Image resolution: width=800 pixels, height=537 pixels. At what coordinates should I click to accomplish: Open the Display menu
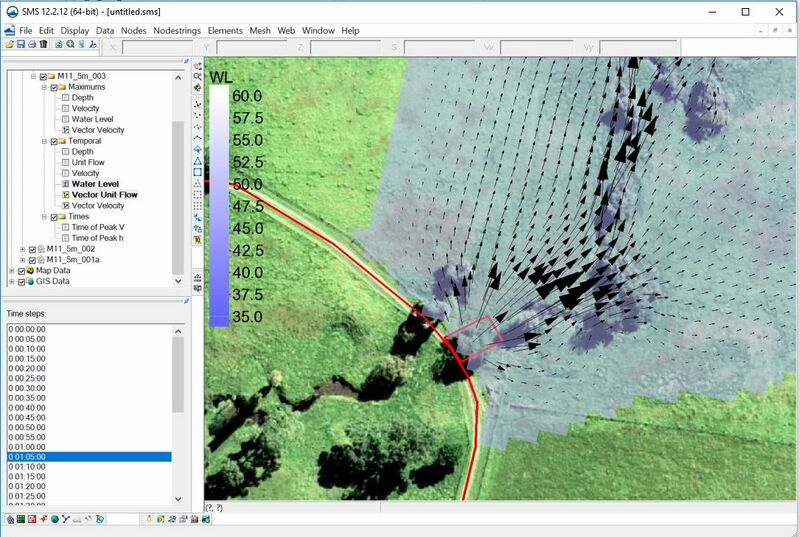click(x=74, y=31)
